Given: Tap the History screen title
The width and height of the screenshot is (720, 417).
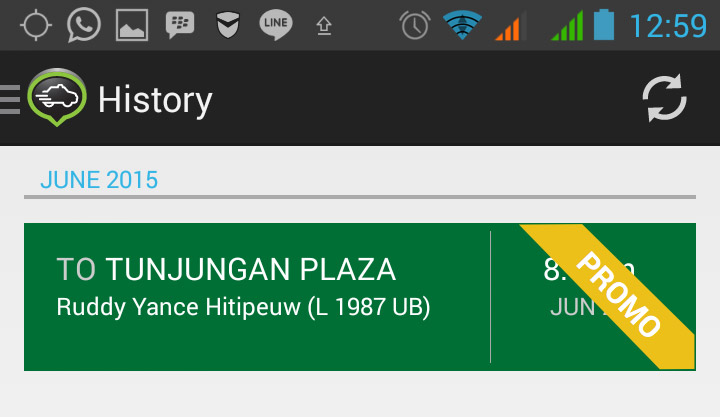Looking at the screenshot, I should coord(155,100).
